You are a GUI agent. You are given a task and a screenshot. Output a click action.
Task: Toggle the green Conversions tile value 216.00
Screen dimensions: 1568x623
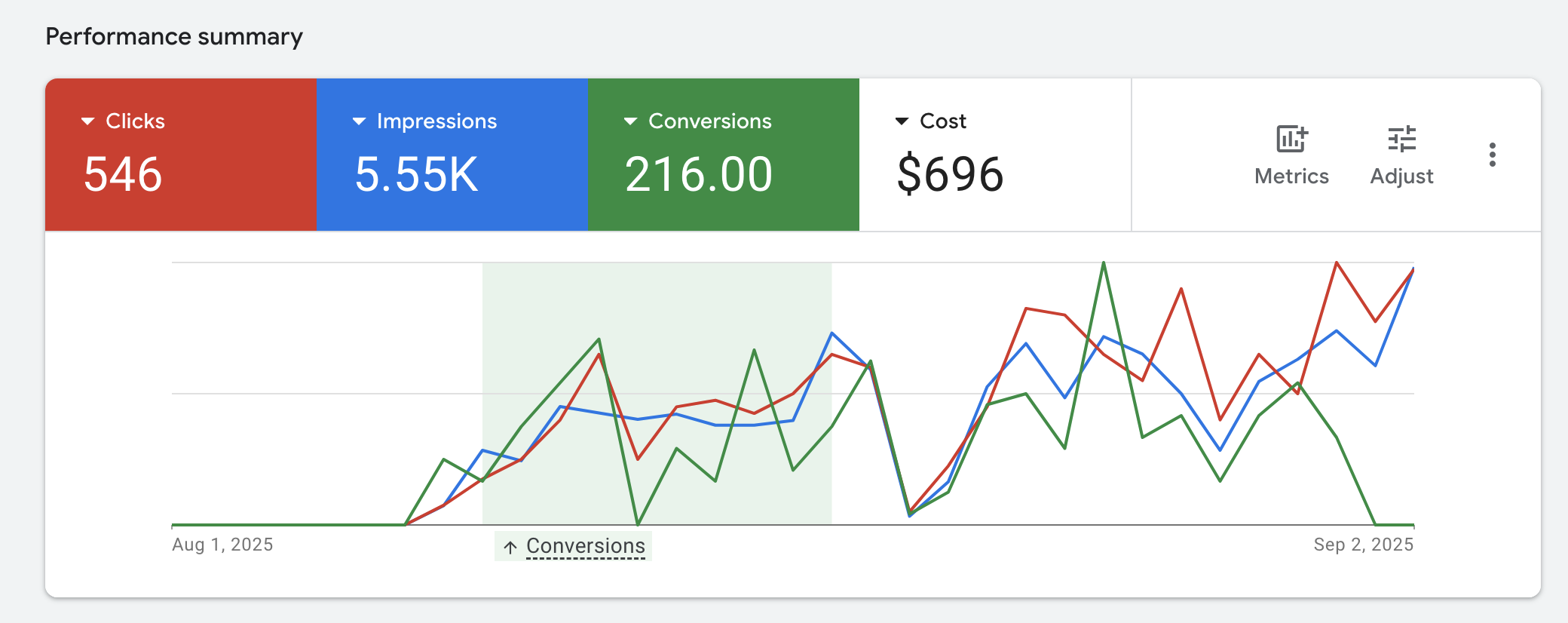click(698, 174)
